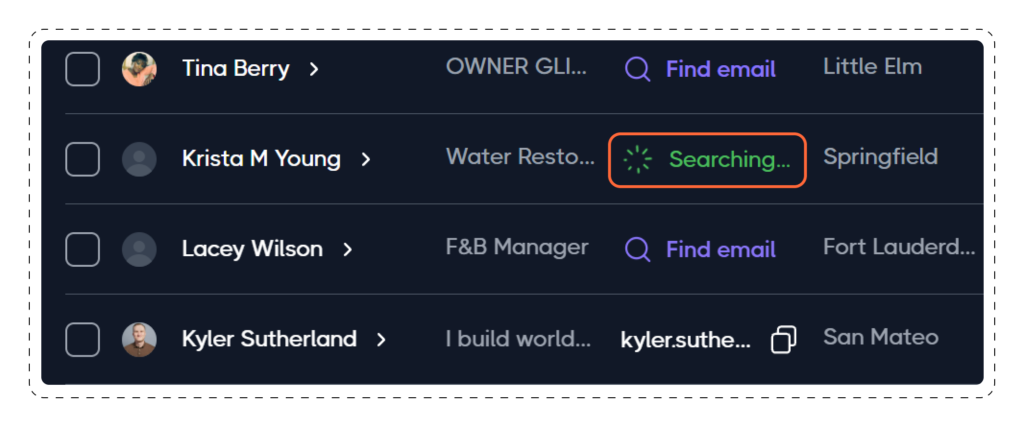Check the box for Lacey Wilson

82,249
